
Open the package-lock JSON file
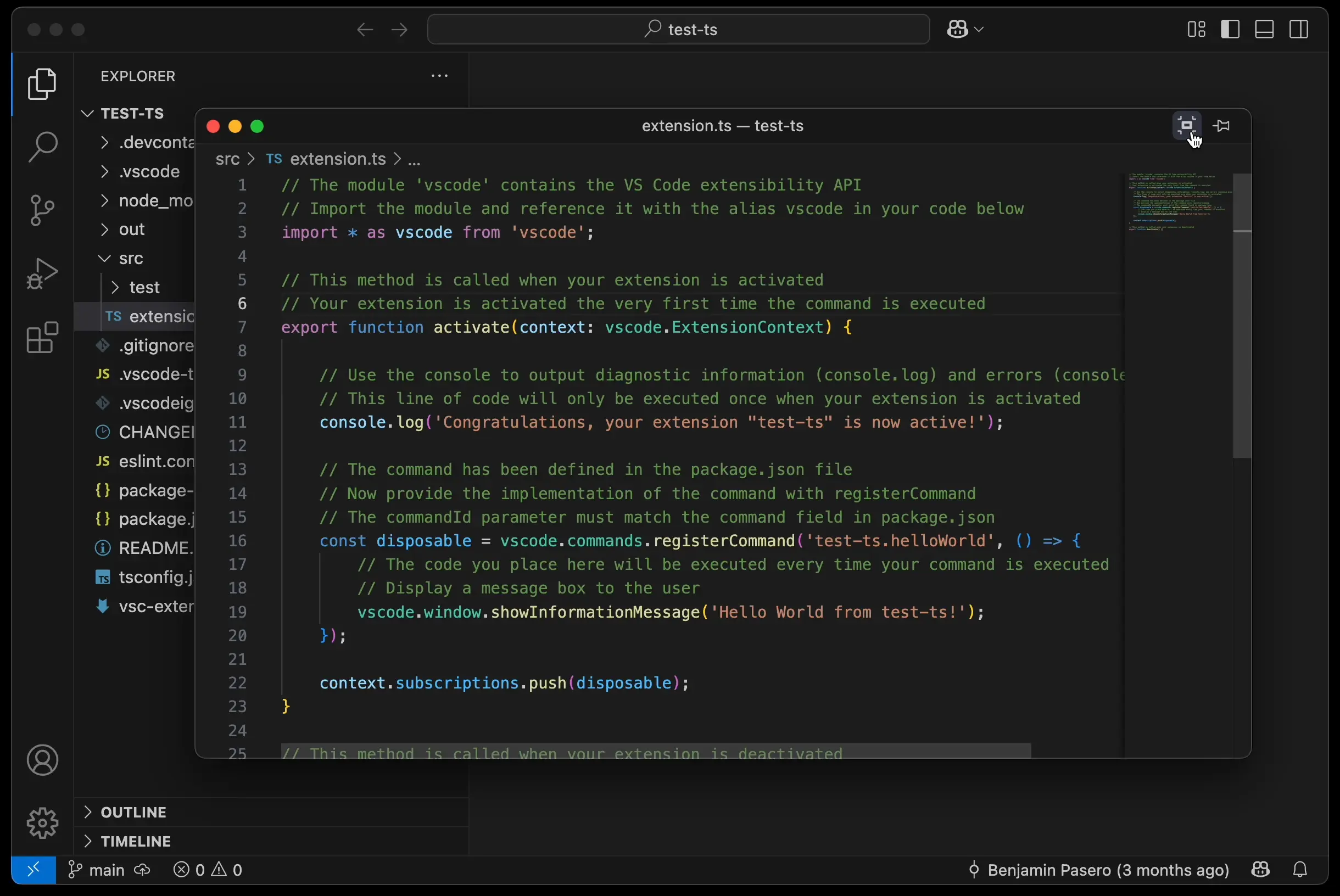(x=135, y=490)
